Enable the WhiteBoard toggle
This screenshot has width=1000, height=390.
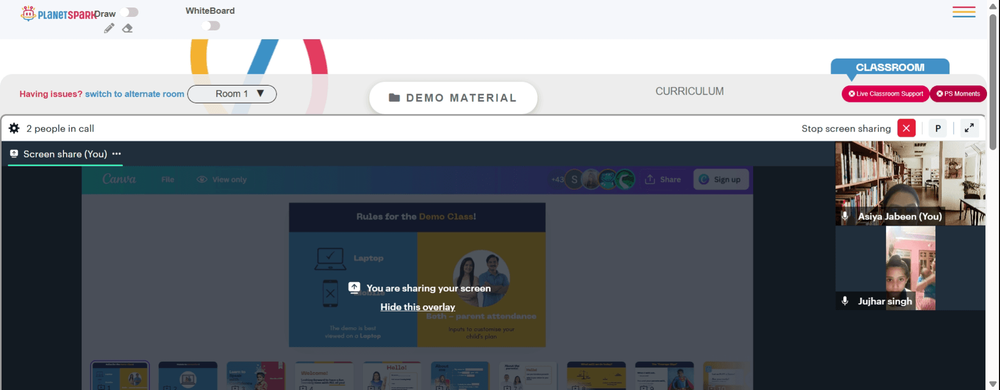point(210,25)
